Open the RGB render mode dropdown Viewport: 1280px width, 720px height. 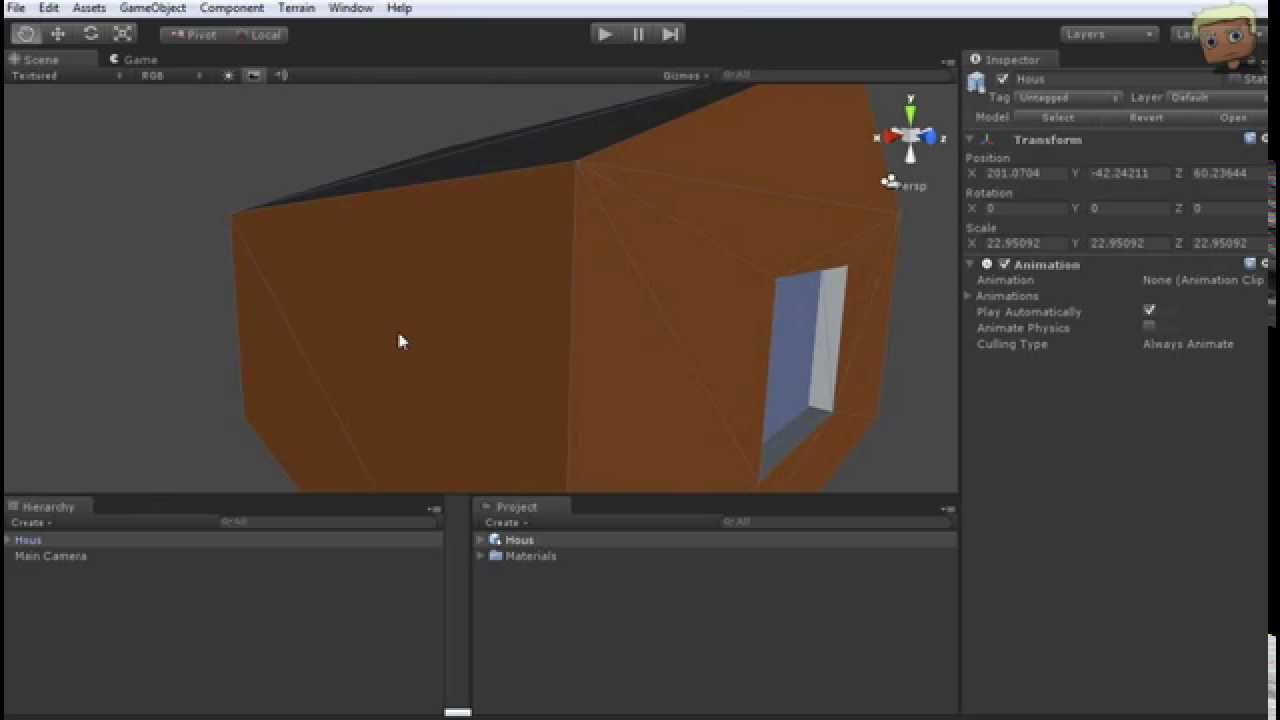(x=170, y=75)
